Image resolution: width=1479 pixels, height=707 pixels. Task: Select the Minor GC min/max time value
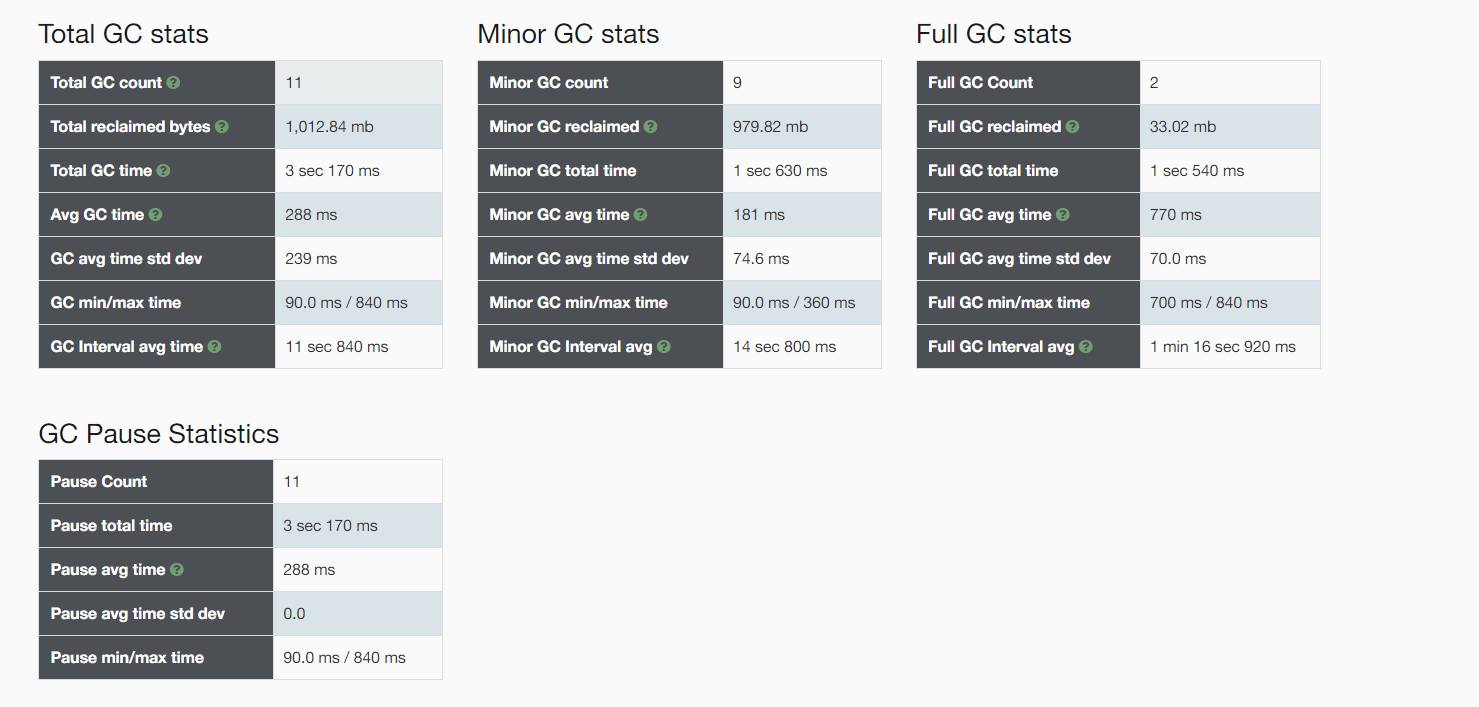794,303
